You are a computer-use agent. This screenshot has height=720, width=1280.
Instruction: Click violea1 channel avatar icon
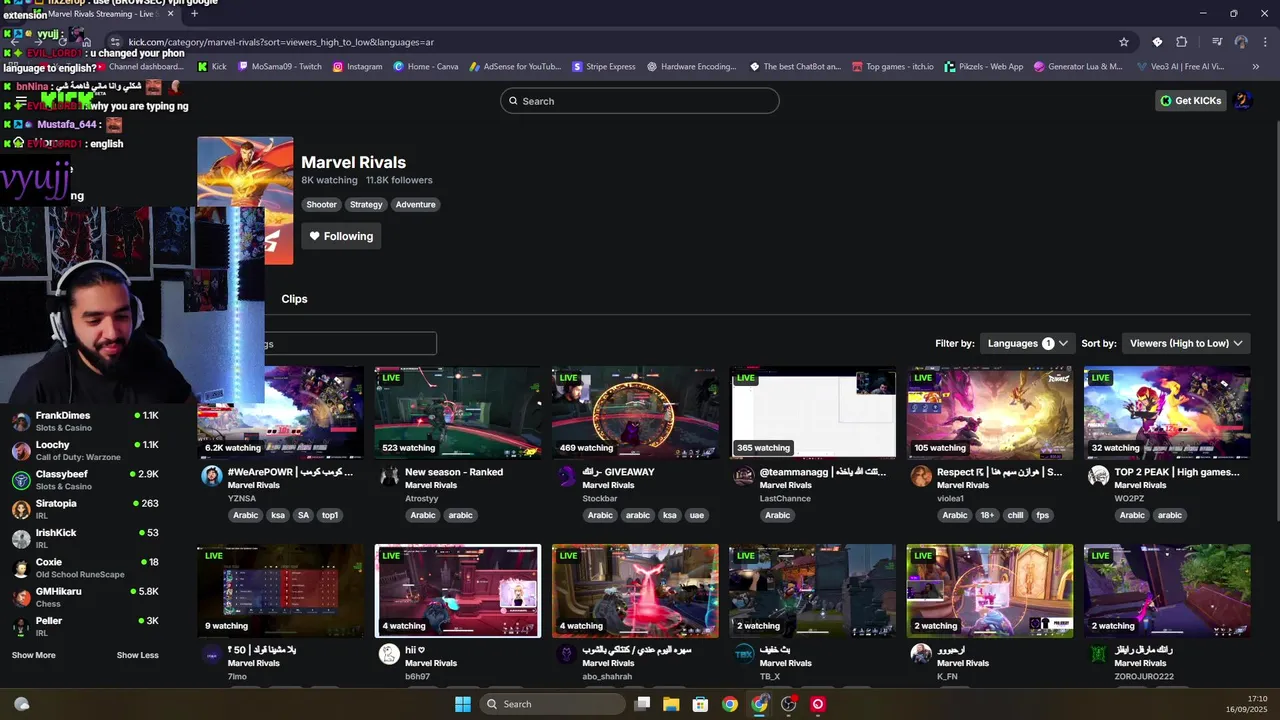tap(921, 476)
